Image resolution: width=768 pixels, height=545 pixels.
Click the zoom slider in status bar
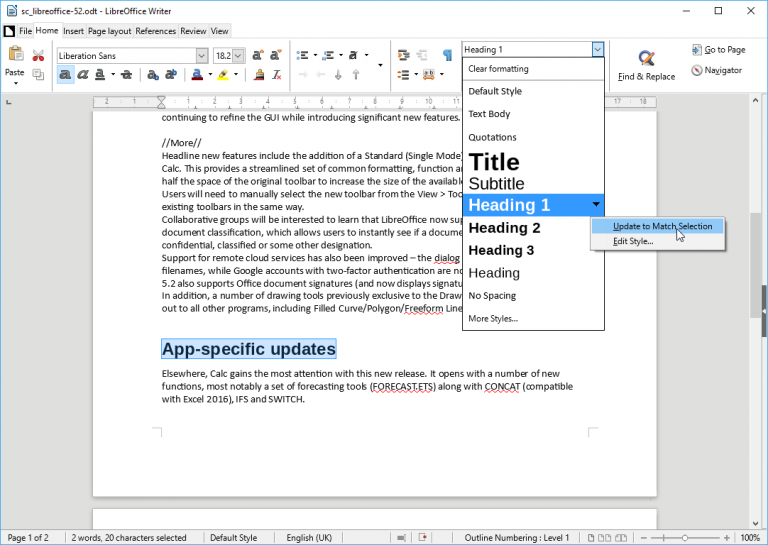pyautogui.click(x=684, y=538)
